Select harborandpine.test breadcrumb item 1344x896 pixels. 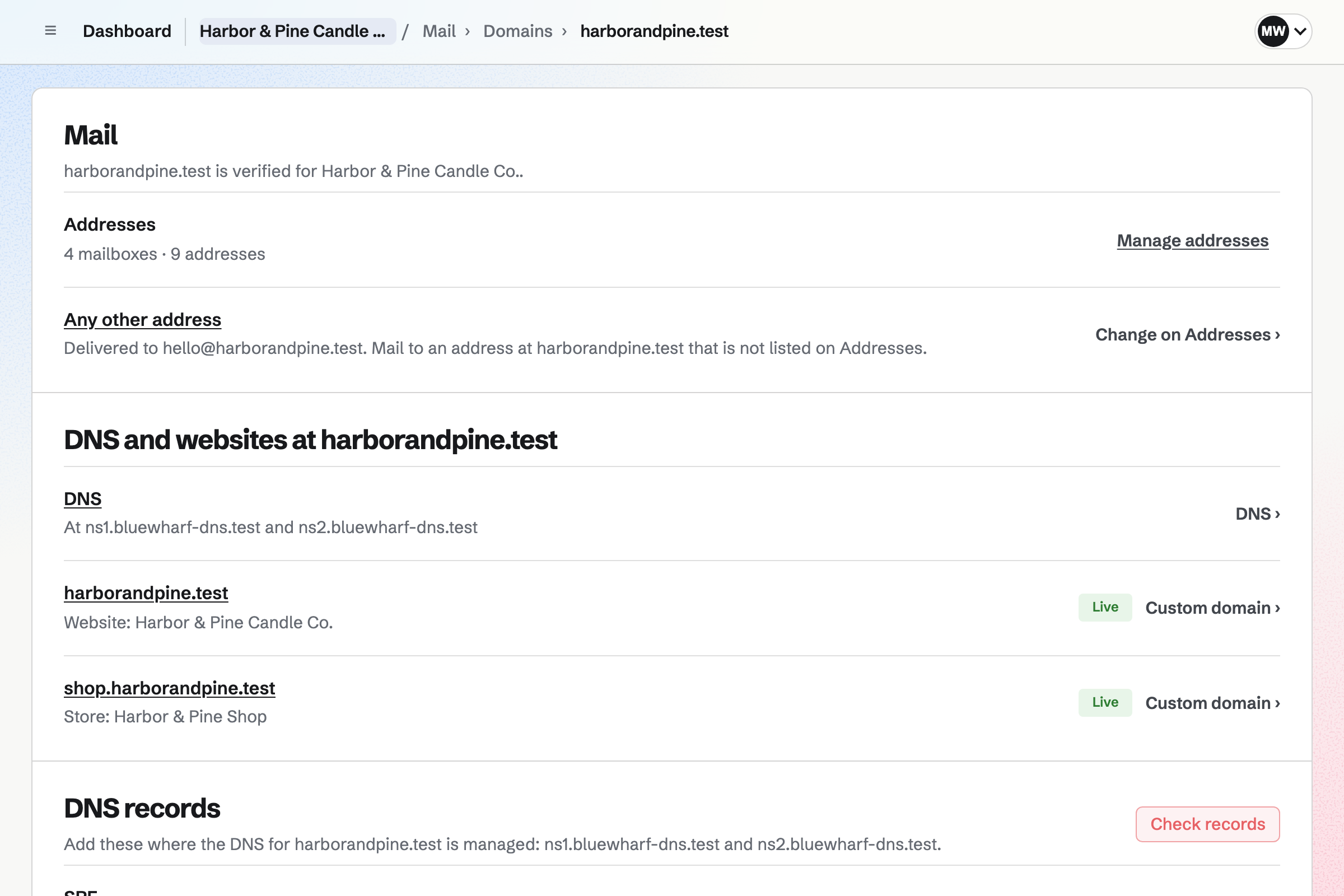[654, 31]
